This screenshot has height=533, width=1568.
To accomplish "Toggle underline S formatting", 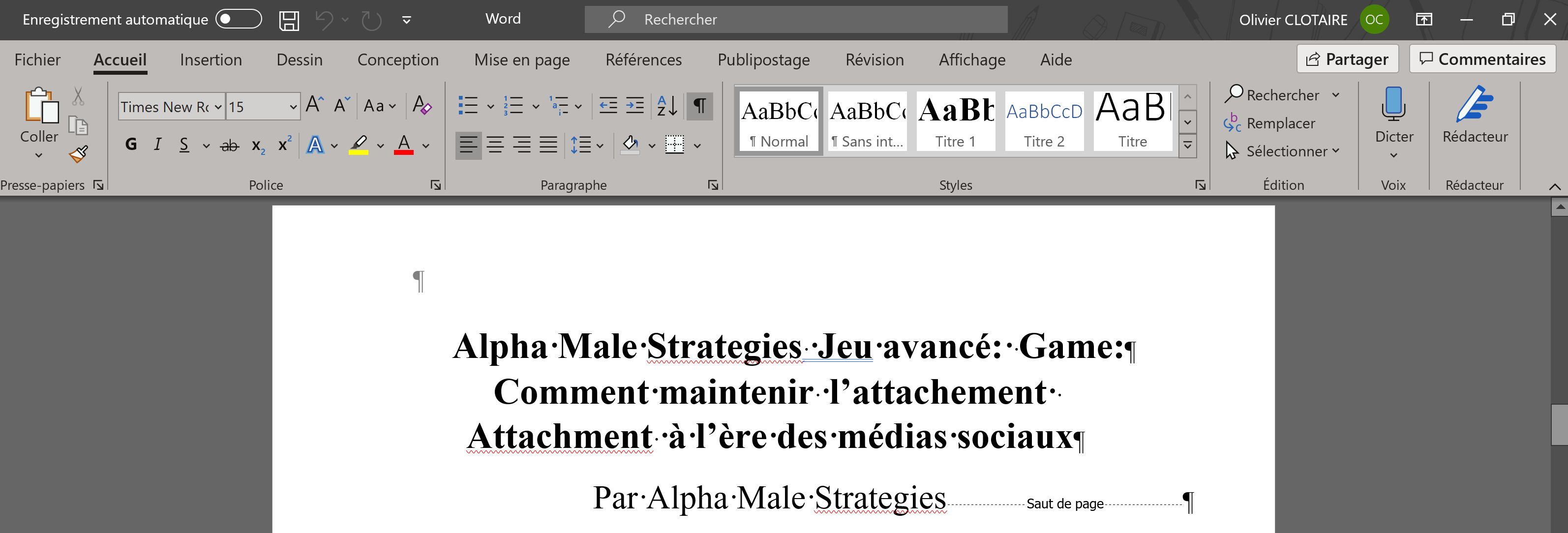I will [x=184, y=145].
